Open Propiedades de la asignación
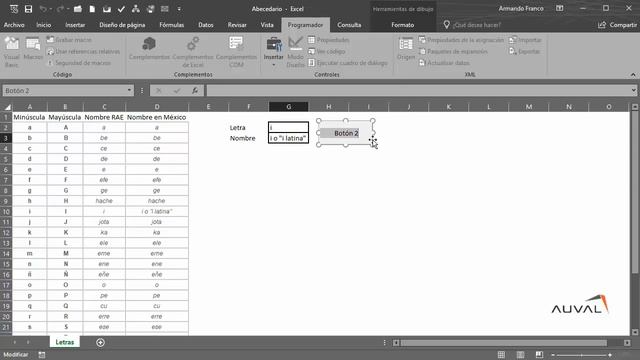 point(461,40)
